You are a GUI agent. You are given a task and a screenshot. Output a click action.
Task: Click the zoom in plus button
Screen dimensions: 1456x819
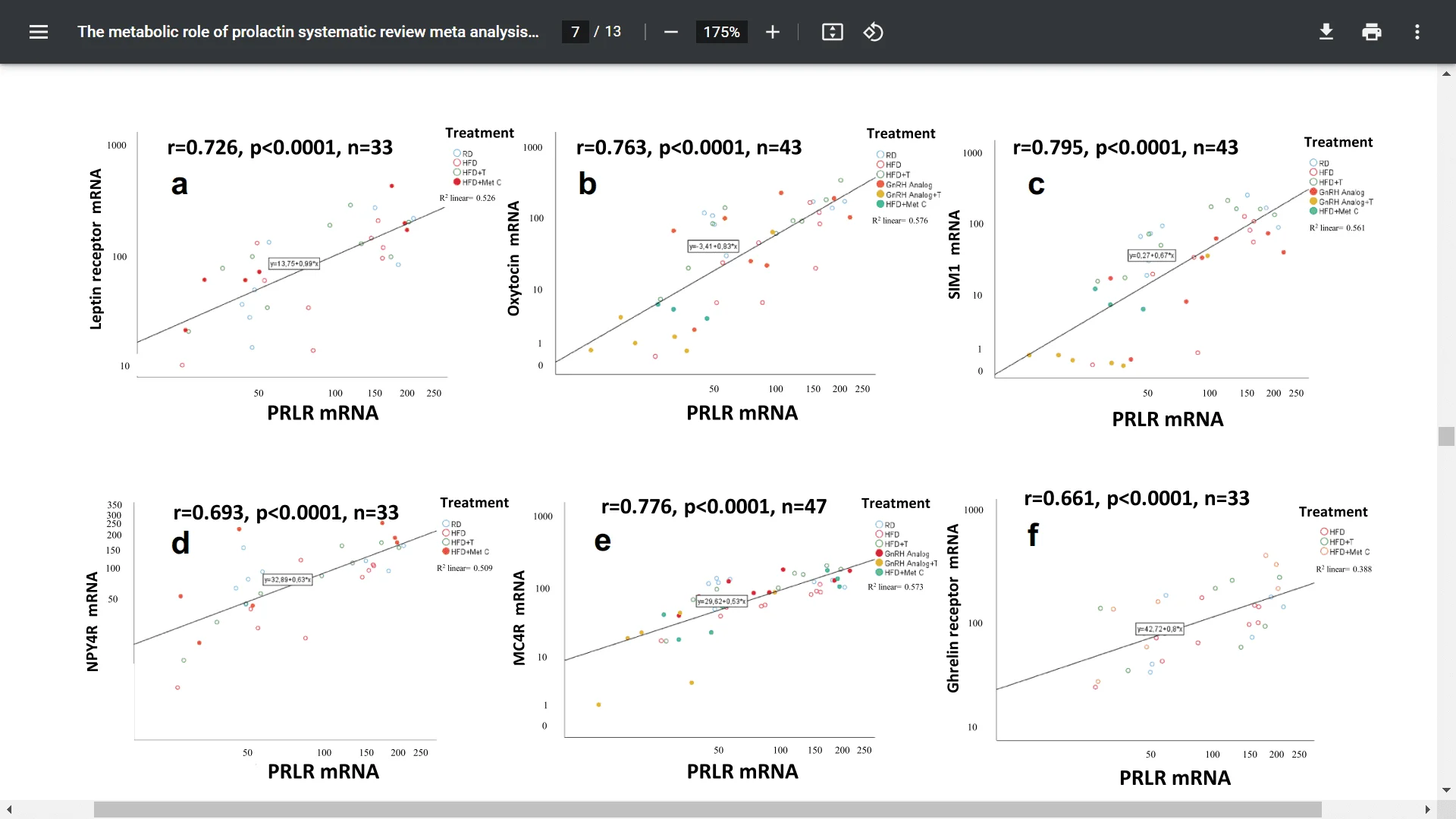[772, 32]
